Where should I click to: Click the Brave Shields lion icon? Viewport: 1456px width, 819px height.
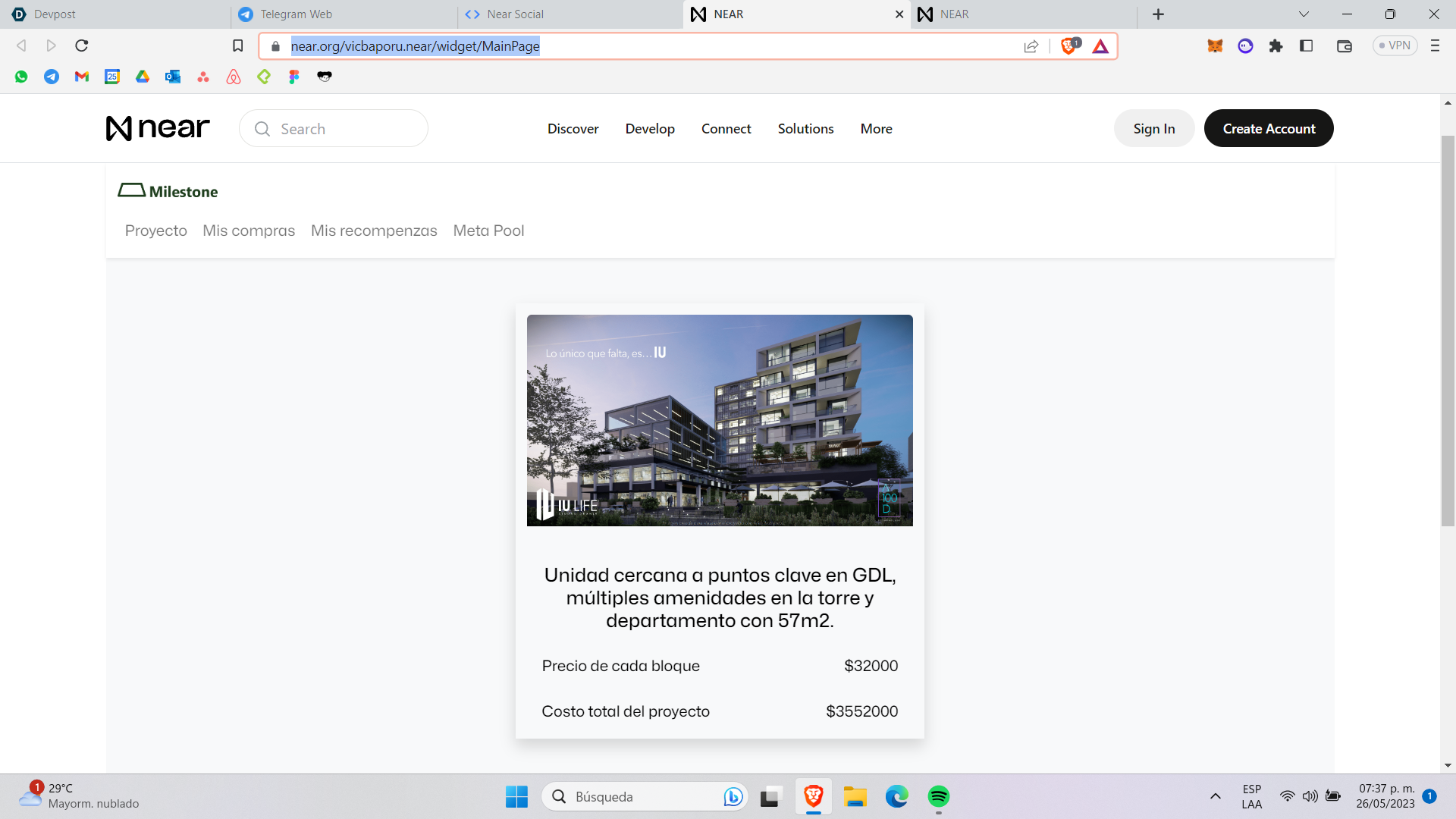pos(1069,46)
